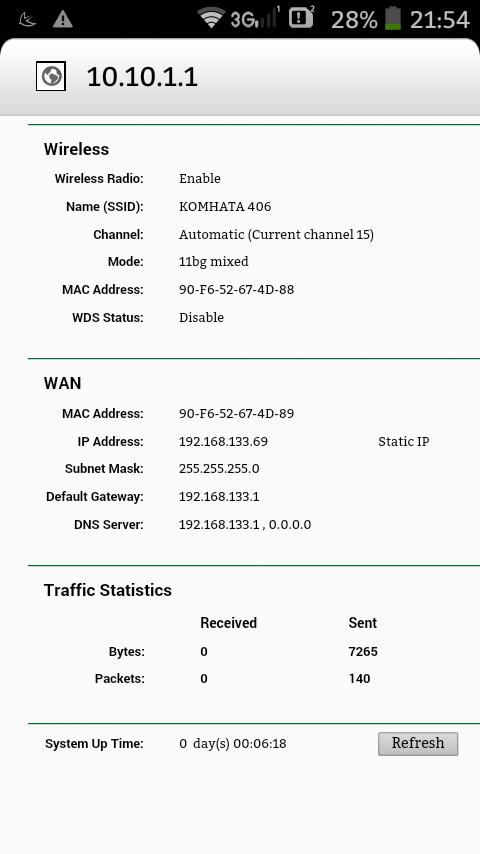
Task: Tap the globe site icon
Action: 51,76
